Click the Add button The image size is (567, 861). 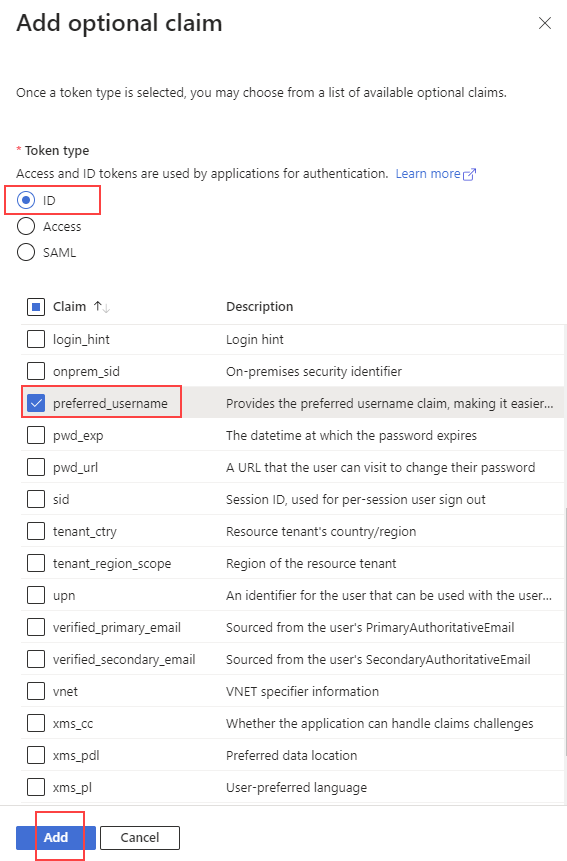pos(56,837)
